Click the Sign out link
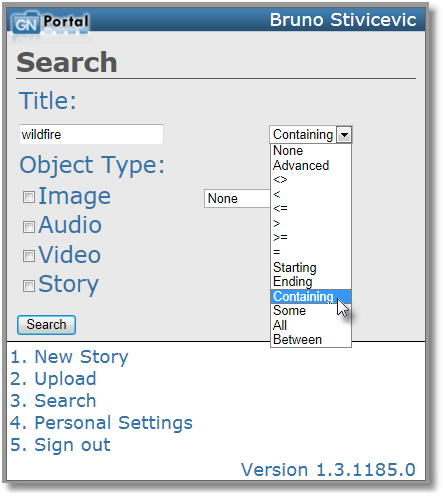Screen dimensions: 443x497 coord(60,445)
